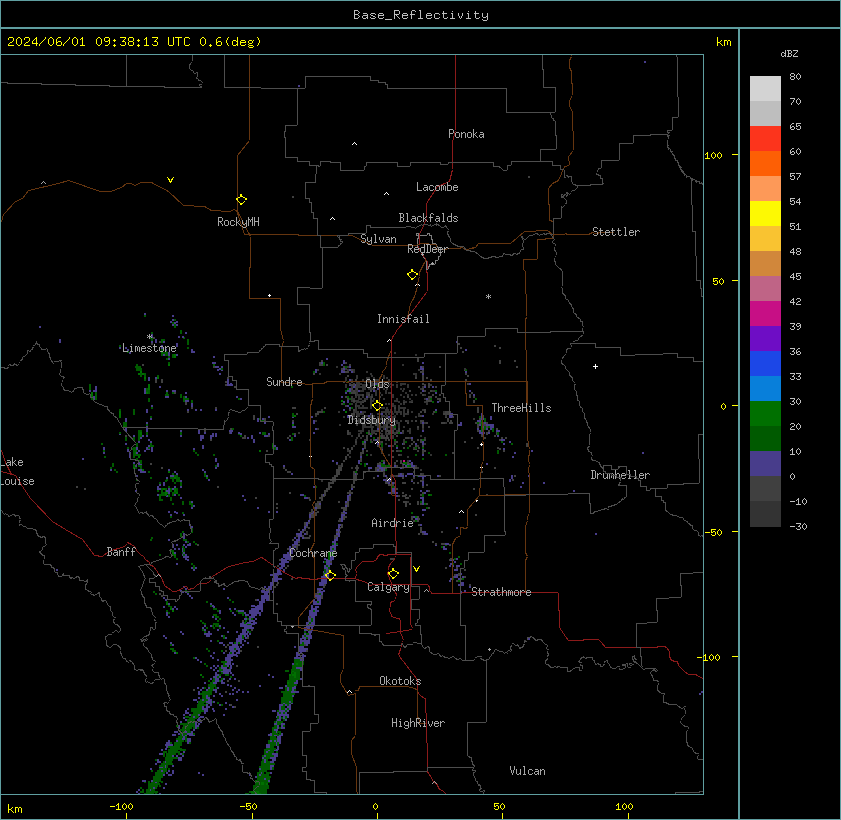Click the Drumheller city label
The height and width of the screenshot is (820, 841).
(x=620, y=475)
